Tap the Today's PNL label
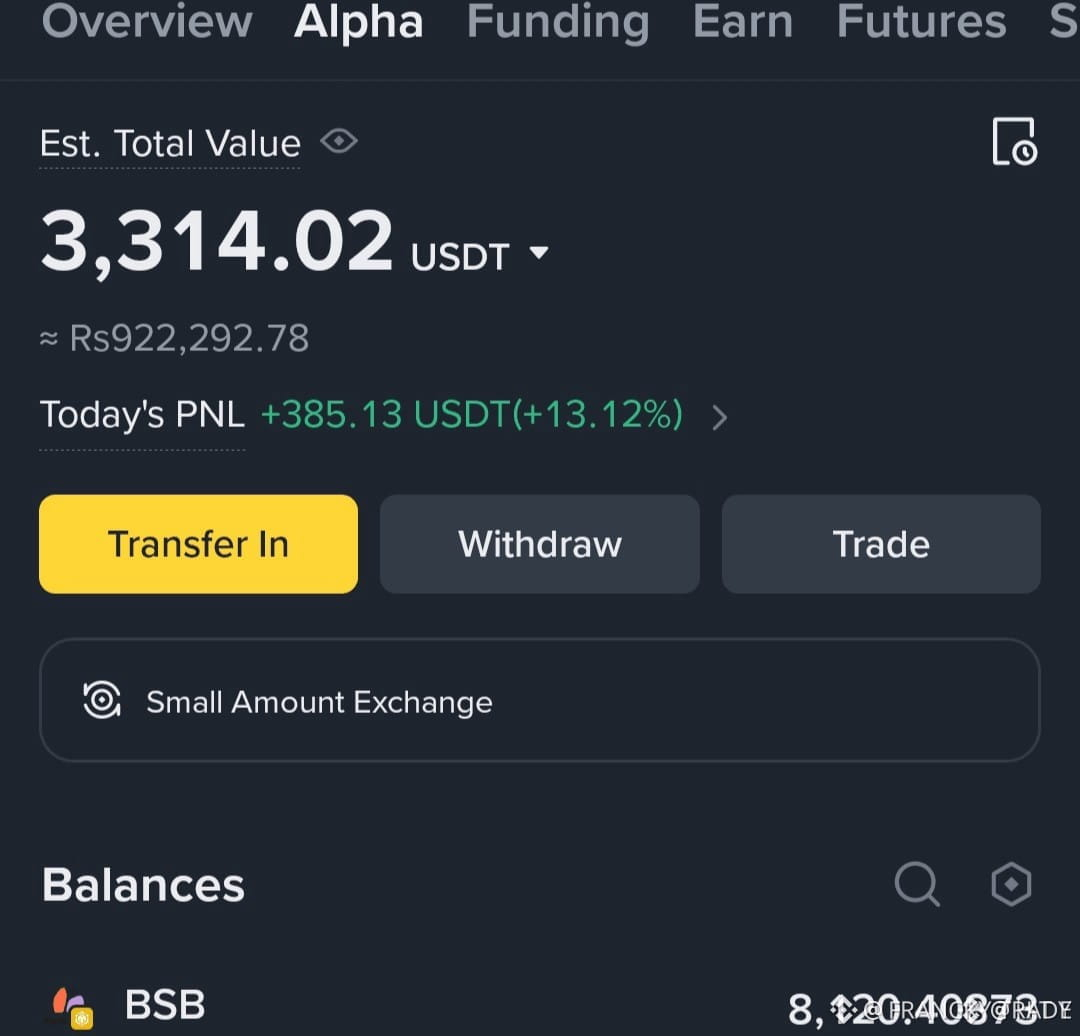The image size is (1080, 1036). (142, 415)
